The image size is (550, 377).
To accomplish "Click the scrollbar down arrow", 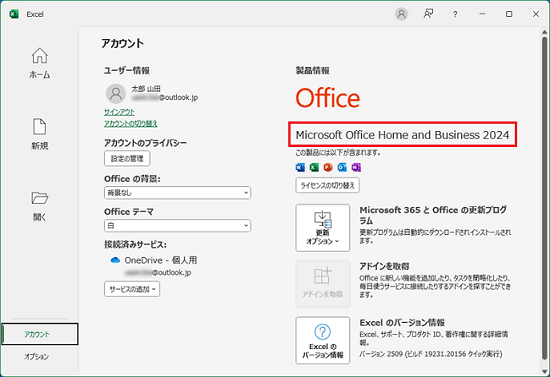I will click(544, 372).
